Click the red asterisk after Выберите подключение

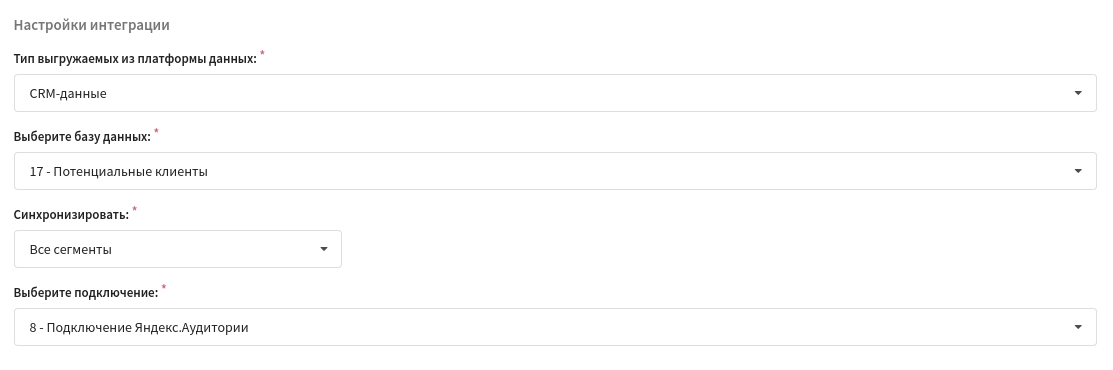tap(164, 288)
